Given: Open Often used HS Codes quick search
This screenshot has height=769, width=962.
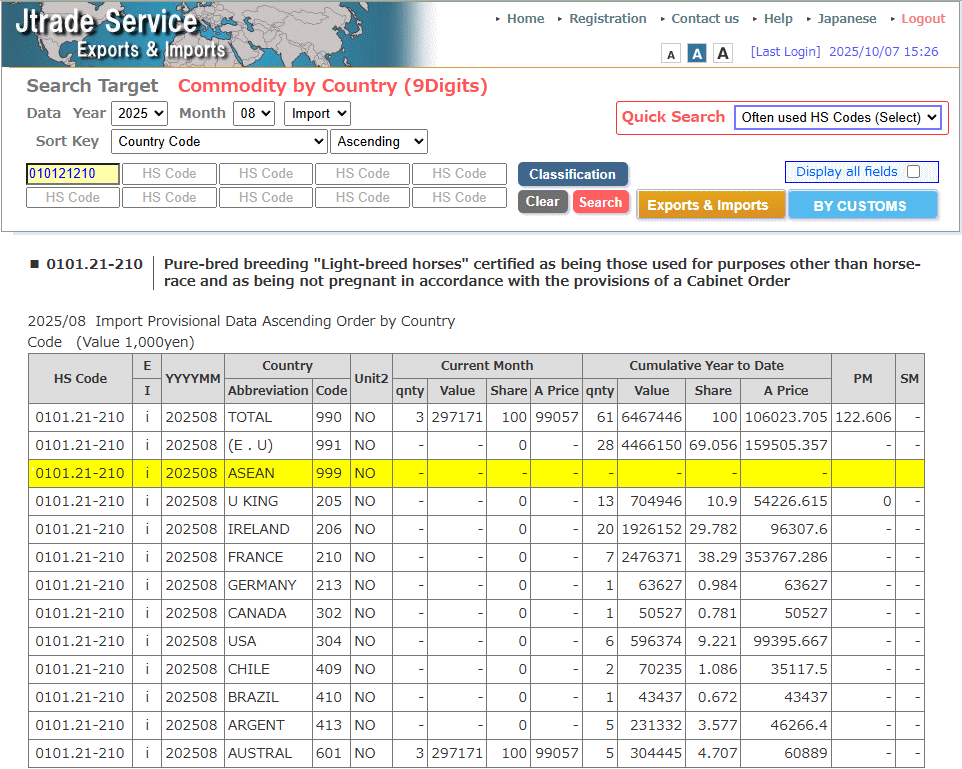Looking at the screenshot, I should click(x=838, y=118).
